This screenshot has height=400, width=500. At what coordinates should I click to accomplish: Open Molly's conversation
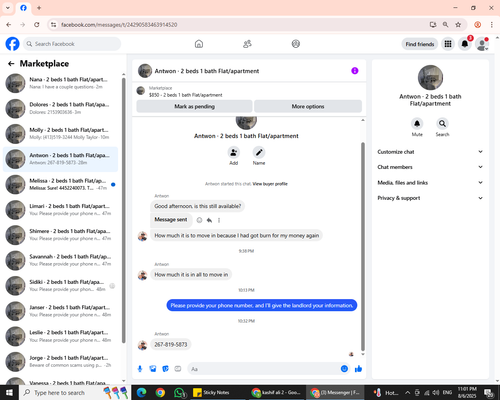(60, 134)
